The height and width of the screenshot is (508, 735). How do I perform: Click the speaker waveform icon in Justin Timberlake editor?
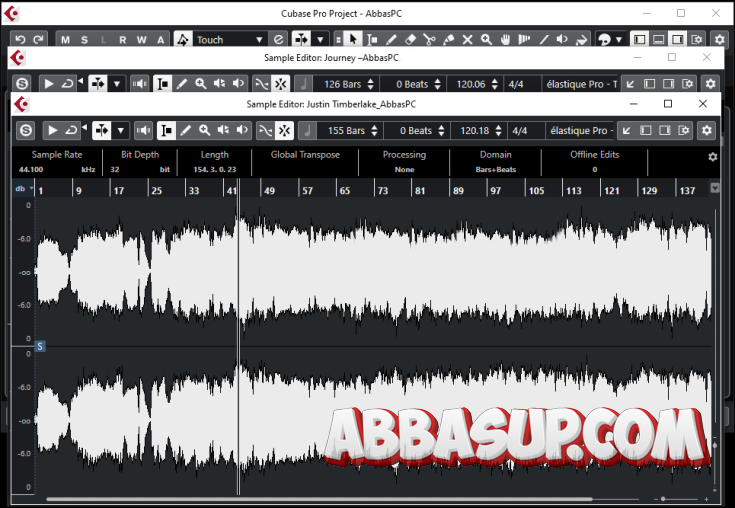point(143,130)
